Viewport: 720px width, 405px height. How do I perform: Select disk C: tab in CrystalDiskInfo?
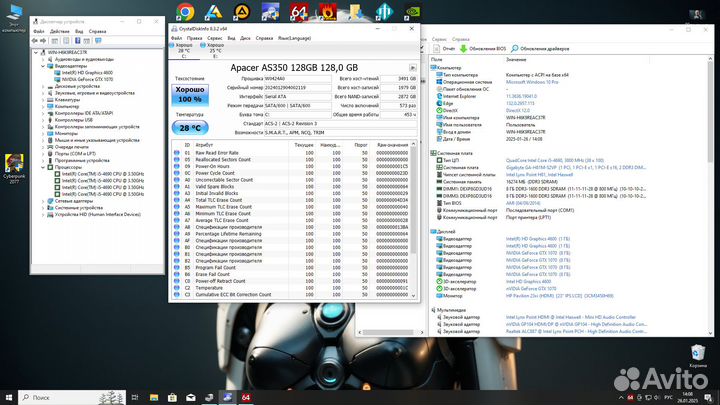(184, 51)
